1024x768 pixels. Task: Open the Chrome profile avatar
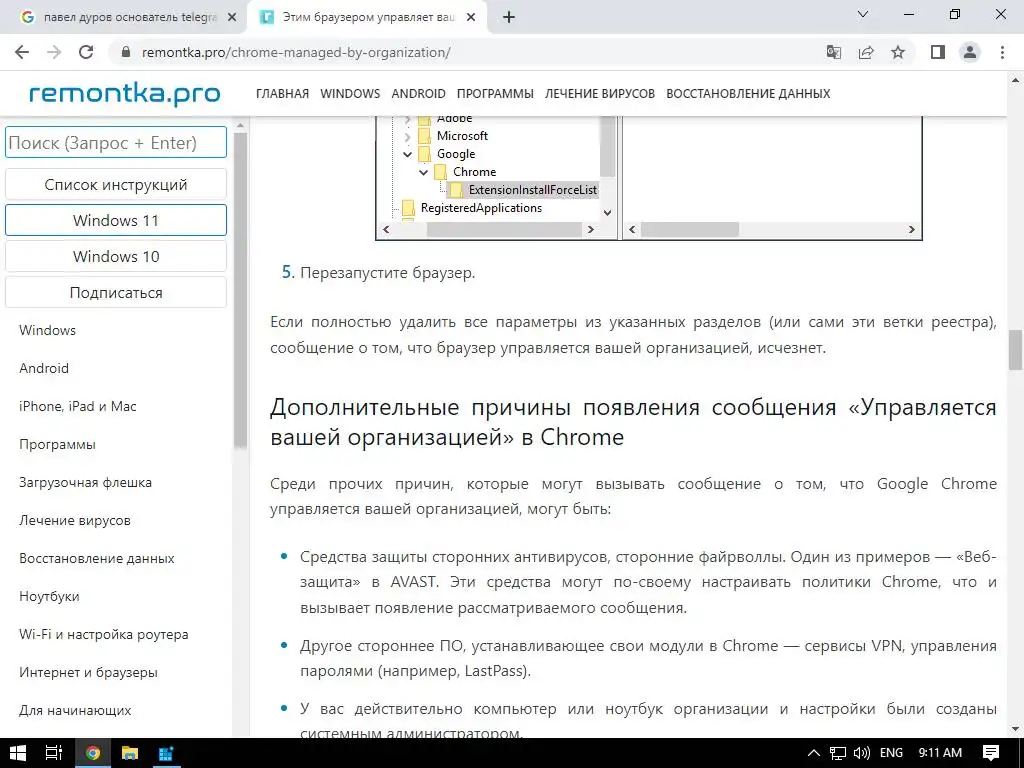click(970, 52)
